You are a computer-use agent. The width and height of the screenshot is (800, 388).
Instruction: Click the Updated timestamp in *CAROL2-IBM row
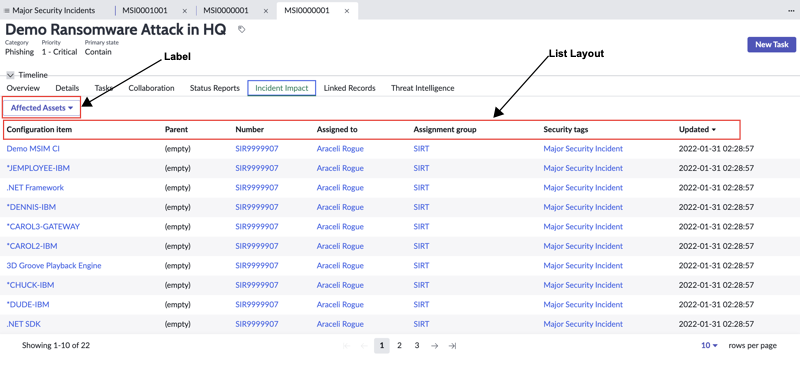pyautogui.click(x=716, y=246)
